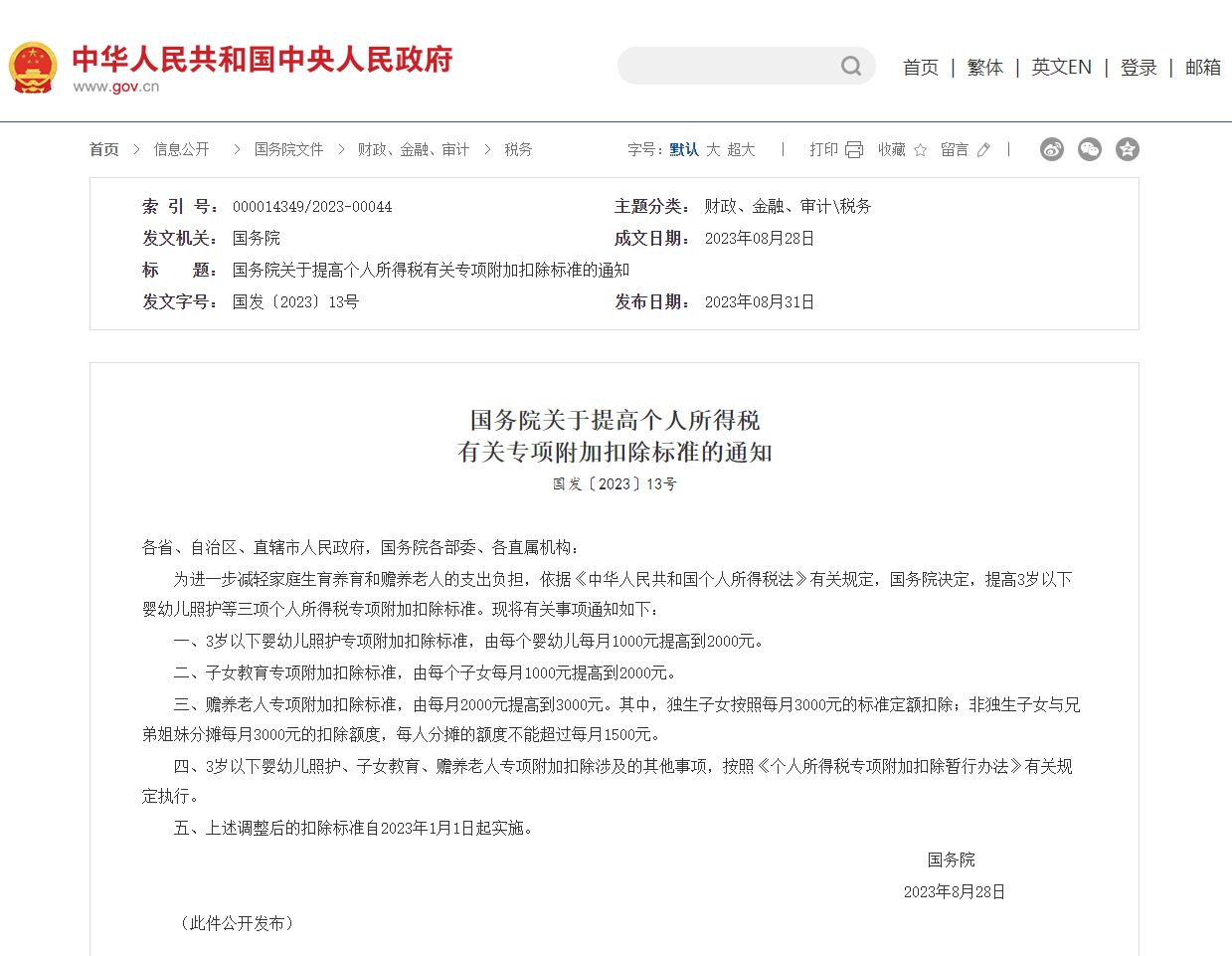Open the 邮箱 mailbox link

(x=1202, y=68)
